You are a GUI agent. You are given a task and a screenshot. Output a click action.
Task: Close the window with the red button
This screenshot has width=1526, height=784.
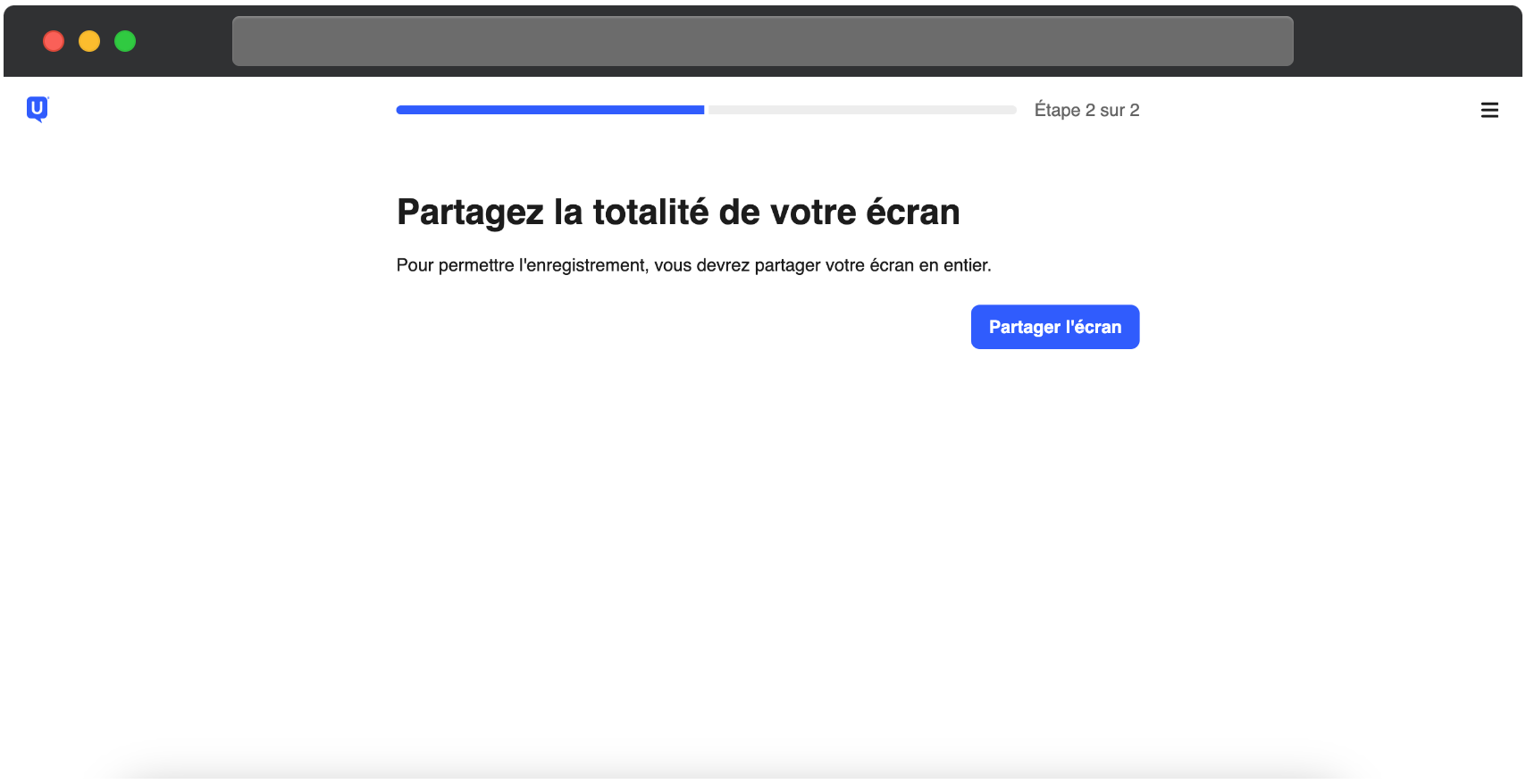pyautogui.click(x=54, y=41)
